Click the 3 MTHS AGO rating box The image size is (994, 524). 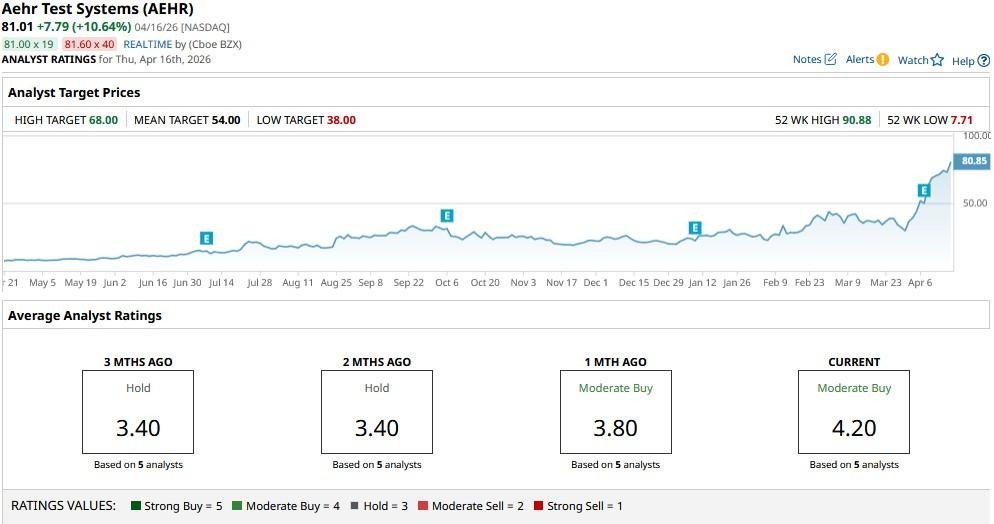138,412
